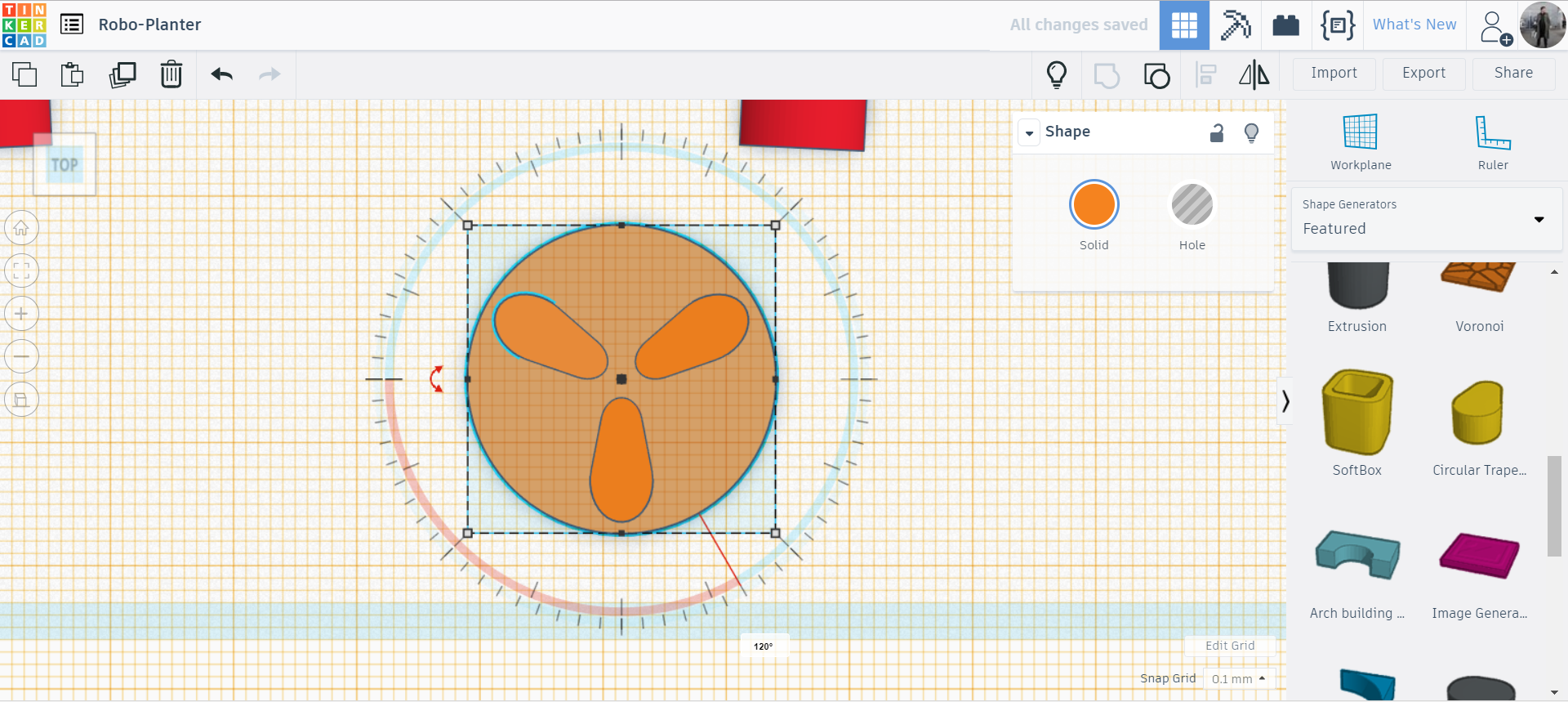
Task: Click the center handle of the disc
Action: pos(621,379)
